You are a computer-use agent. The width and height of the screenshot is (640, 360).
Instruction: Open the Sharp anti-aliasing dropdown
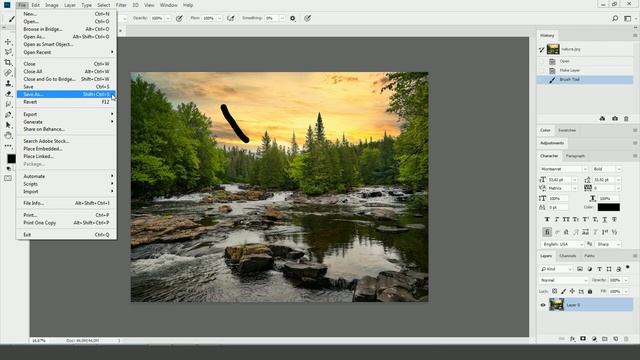pyautogui.click(x=608, y=244)
